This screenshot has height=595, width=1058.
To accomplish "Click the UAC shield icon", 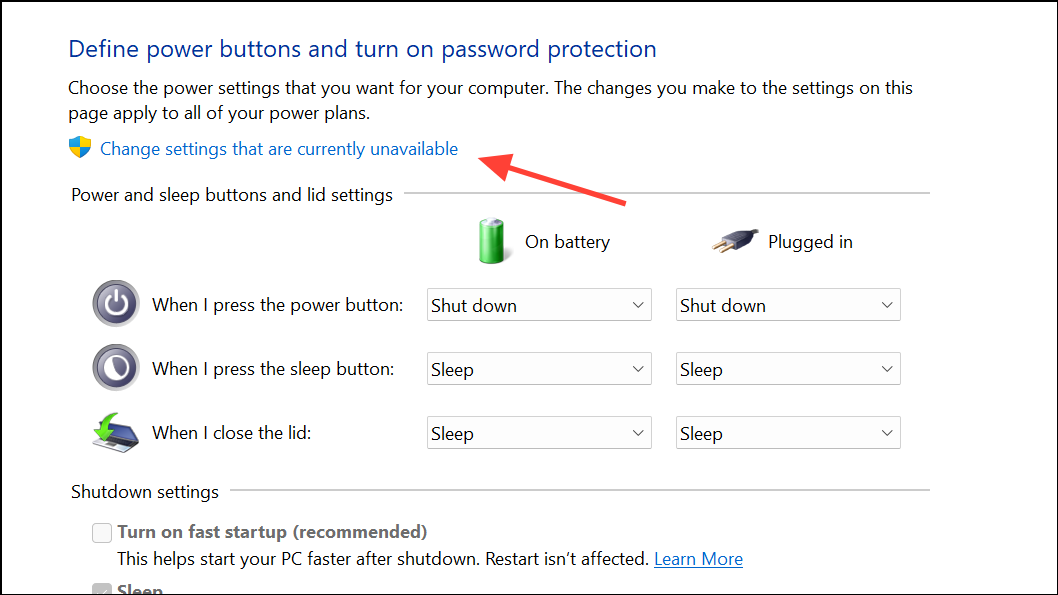I will click(x=79, y=147).
